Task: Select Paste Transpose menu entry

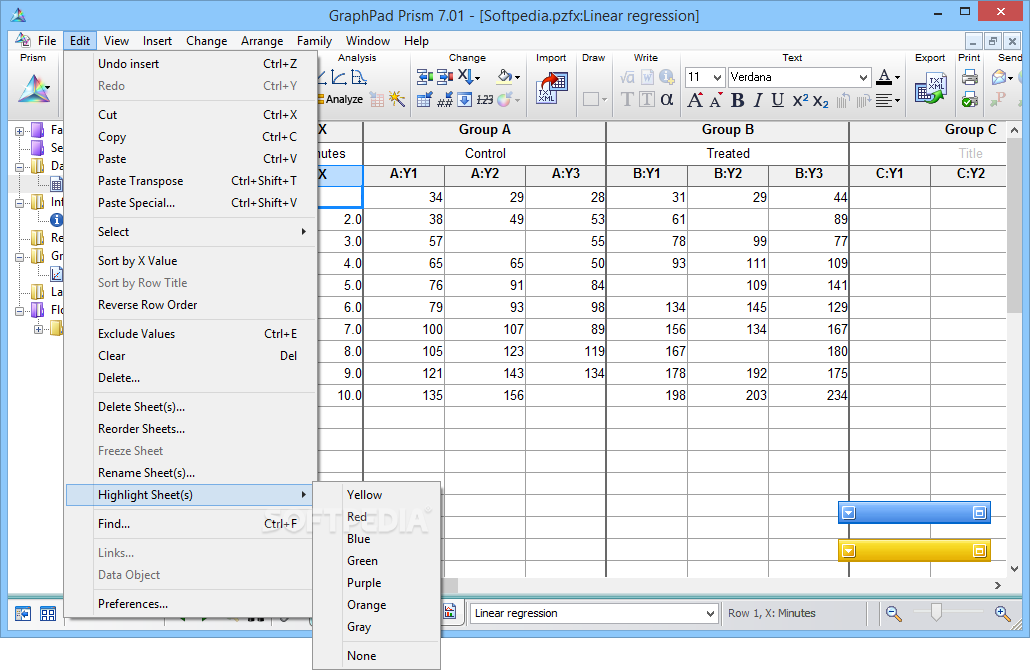Action: coord(191,181)
